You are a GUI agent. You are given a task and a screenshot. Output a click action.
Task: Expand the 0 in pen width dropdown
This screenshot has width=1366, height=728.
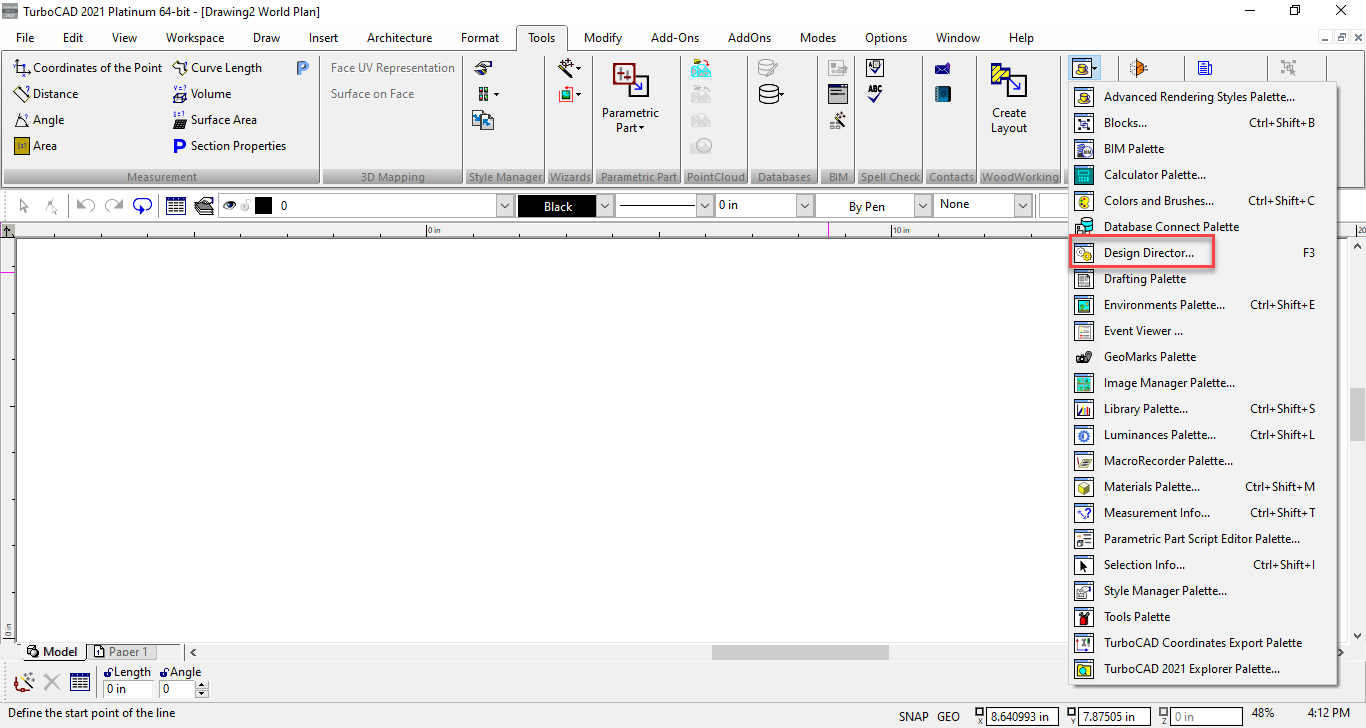(x=805, y=205)
